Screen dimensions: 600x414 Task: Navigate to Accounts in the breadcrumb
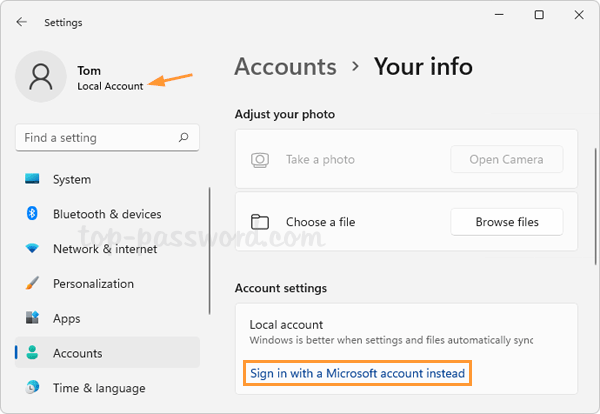(x=285, y=67)
